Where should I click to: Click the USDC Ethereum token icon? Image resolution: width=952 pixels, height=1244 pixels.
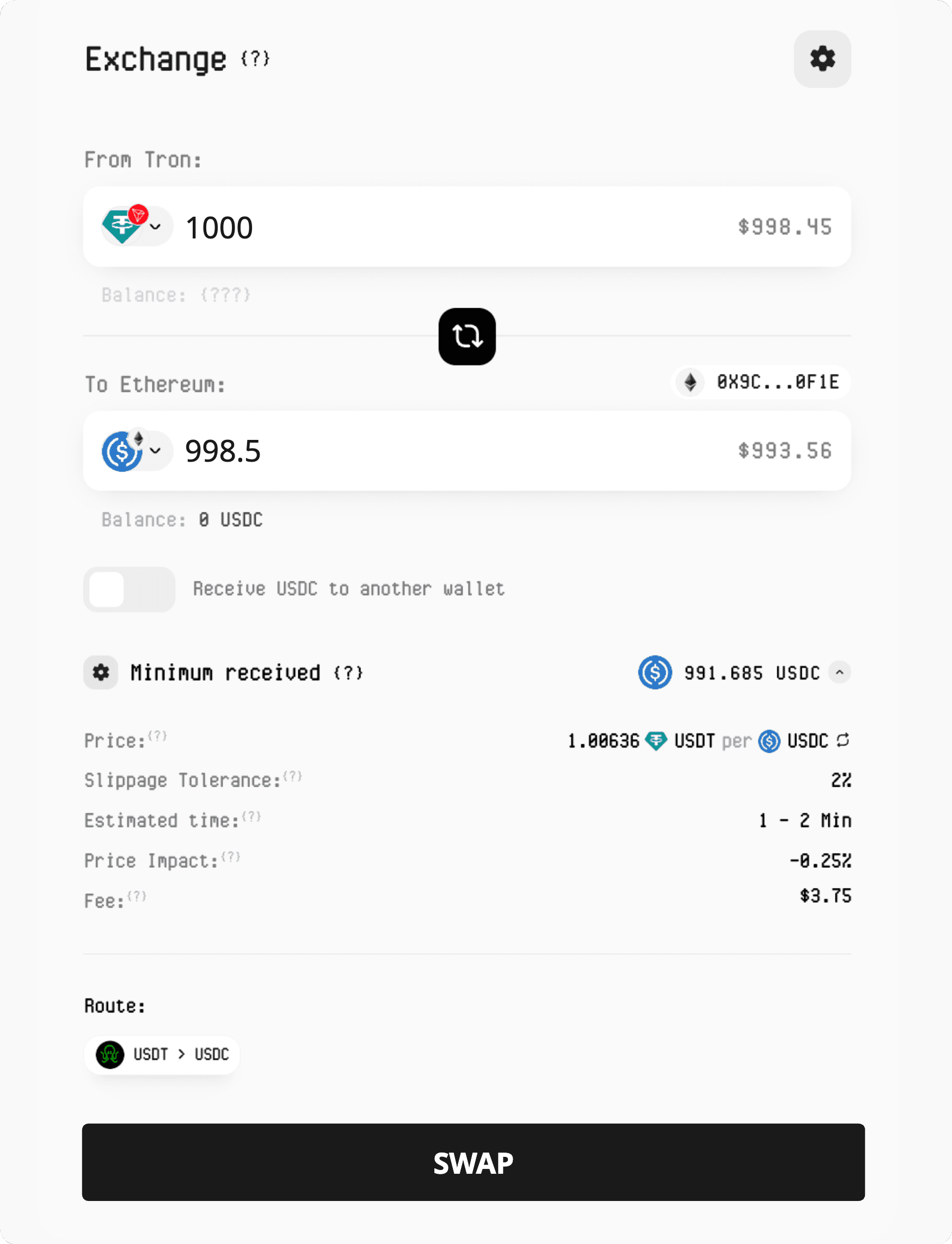tap(122, 451)
